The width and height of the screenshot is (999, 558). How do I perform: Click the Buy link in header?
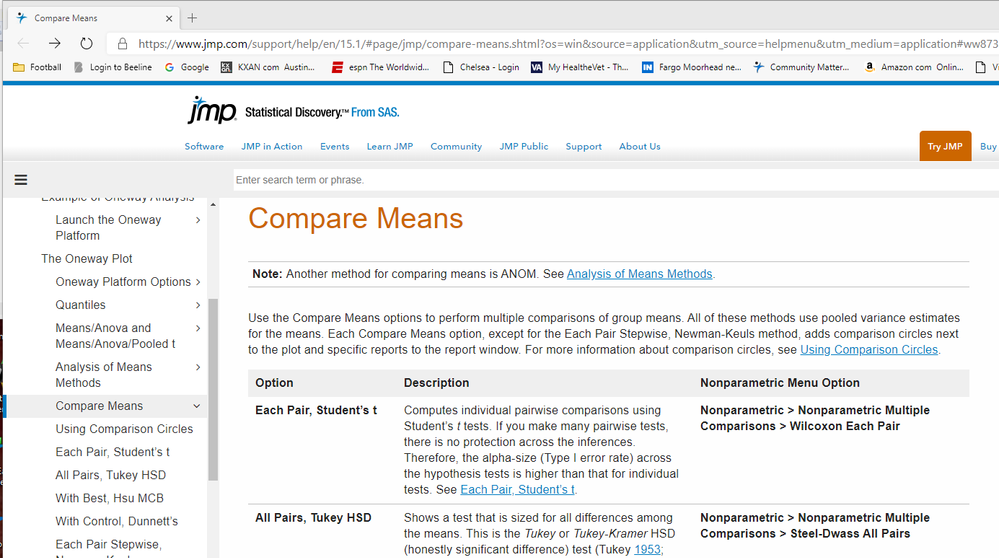988,147
